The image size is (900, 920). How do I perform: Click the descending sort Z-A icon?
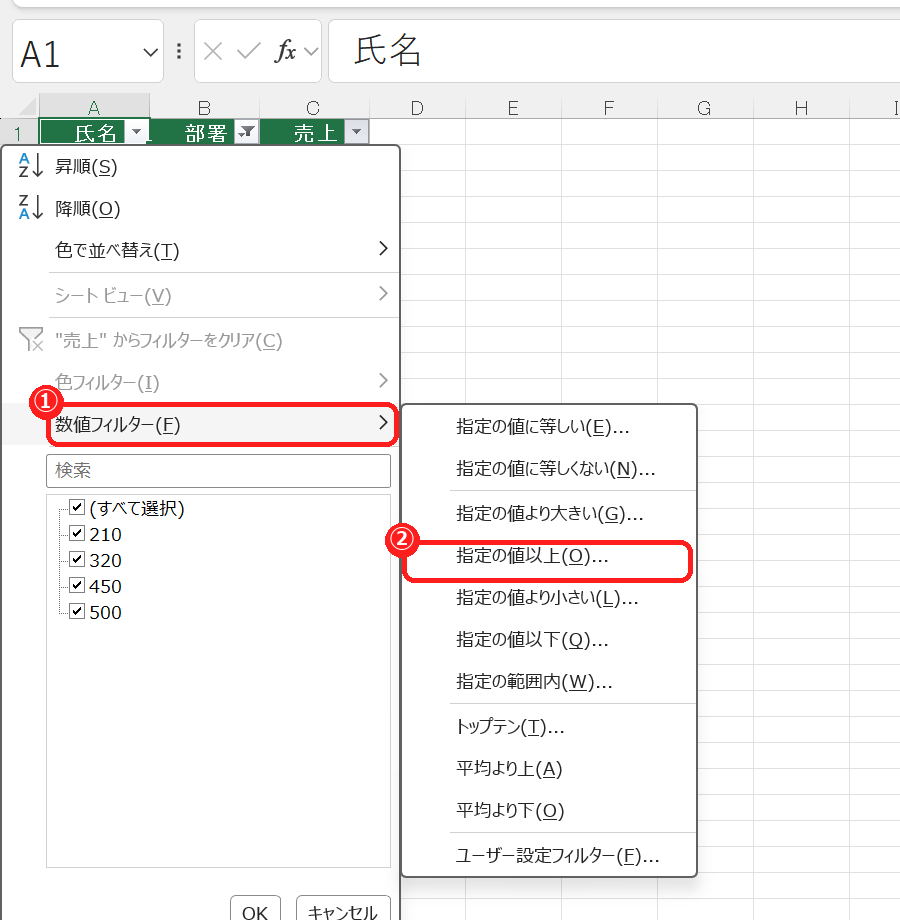31,208
